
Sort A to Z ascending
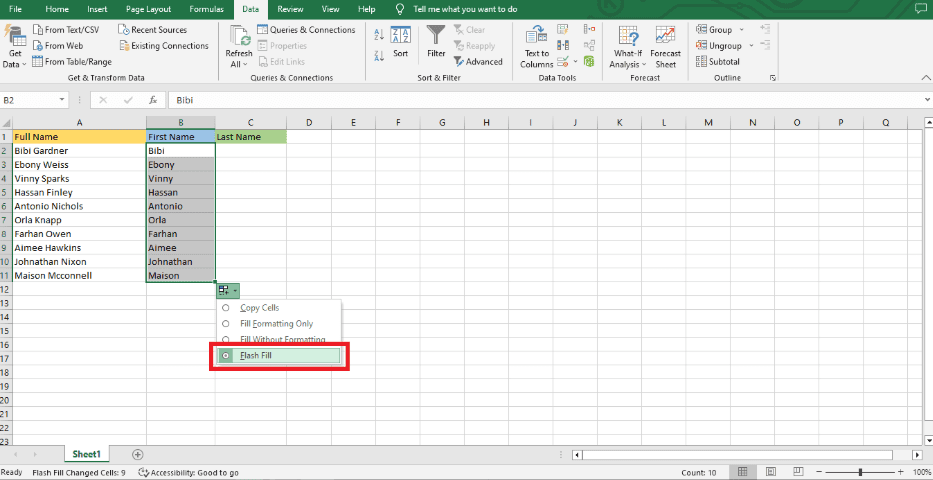pyautogui.click(x=379, y=34)
